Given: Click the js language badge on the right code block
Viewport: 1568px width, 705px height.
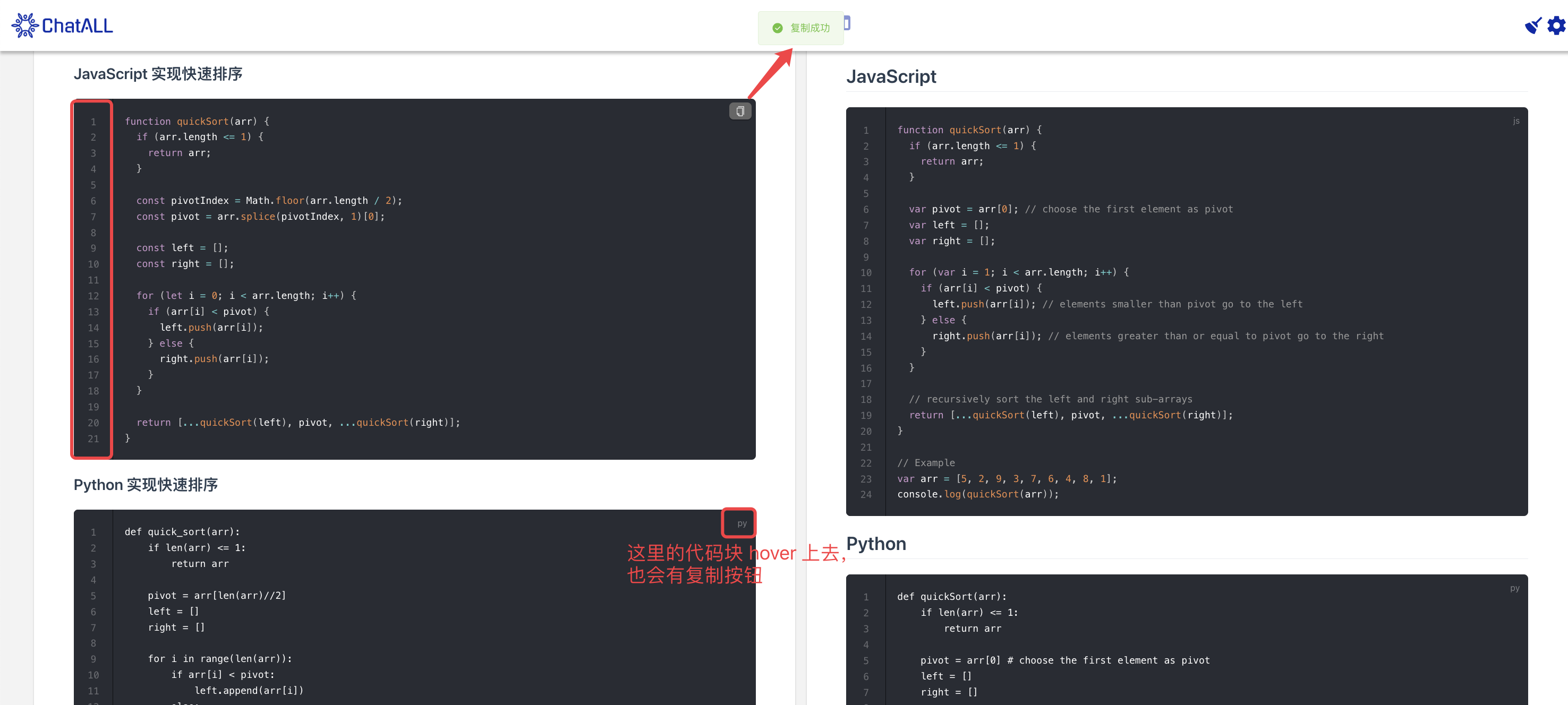Looking at the screenshot, I should coord(1516,121).
